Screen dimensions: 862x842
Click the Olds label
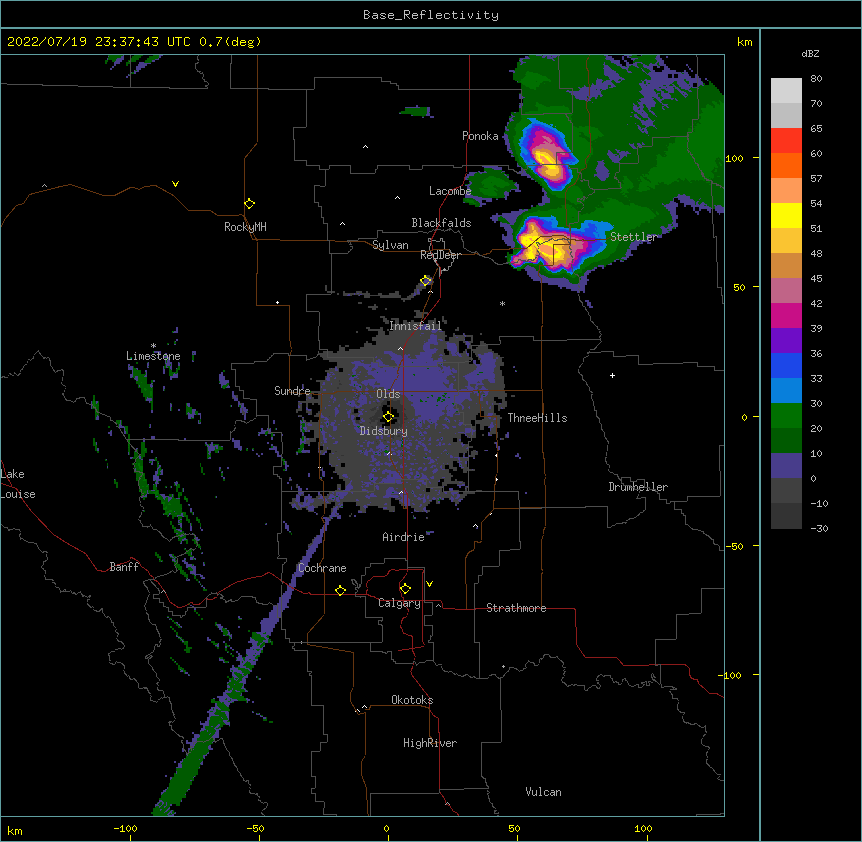(x=388, y=394)
